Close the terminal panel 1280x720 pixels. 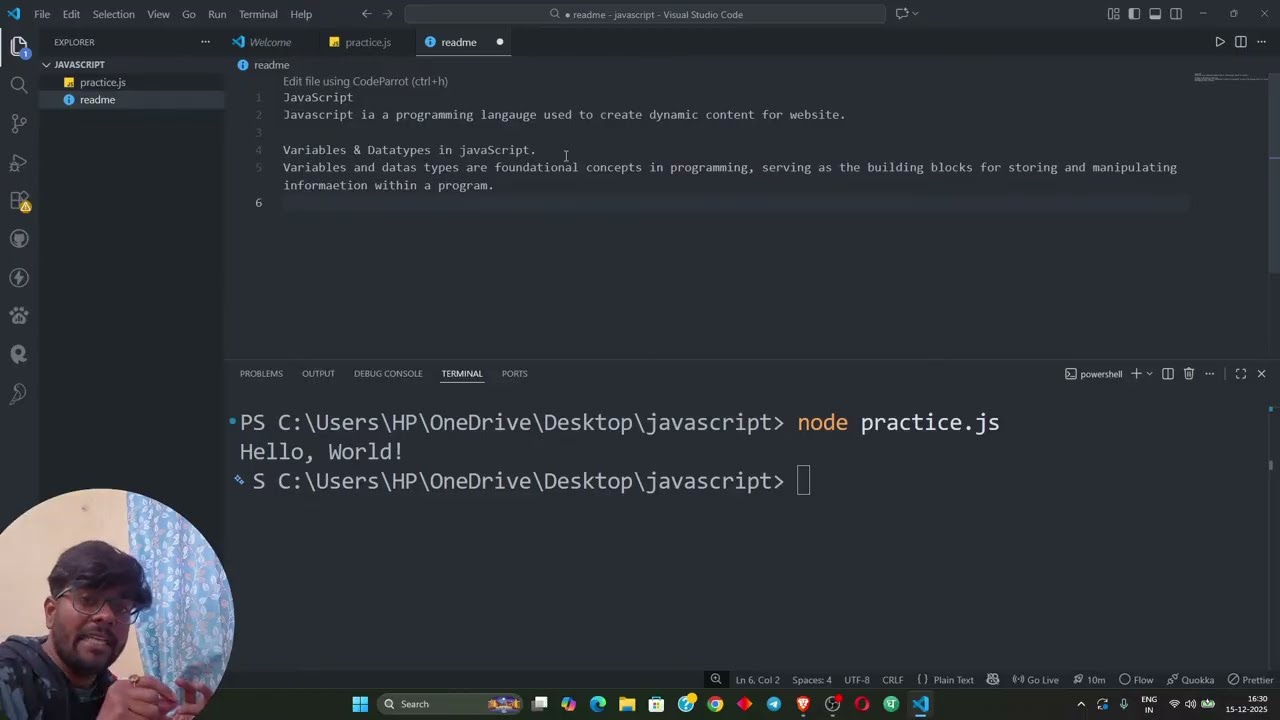coord(1262,374)
